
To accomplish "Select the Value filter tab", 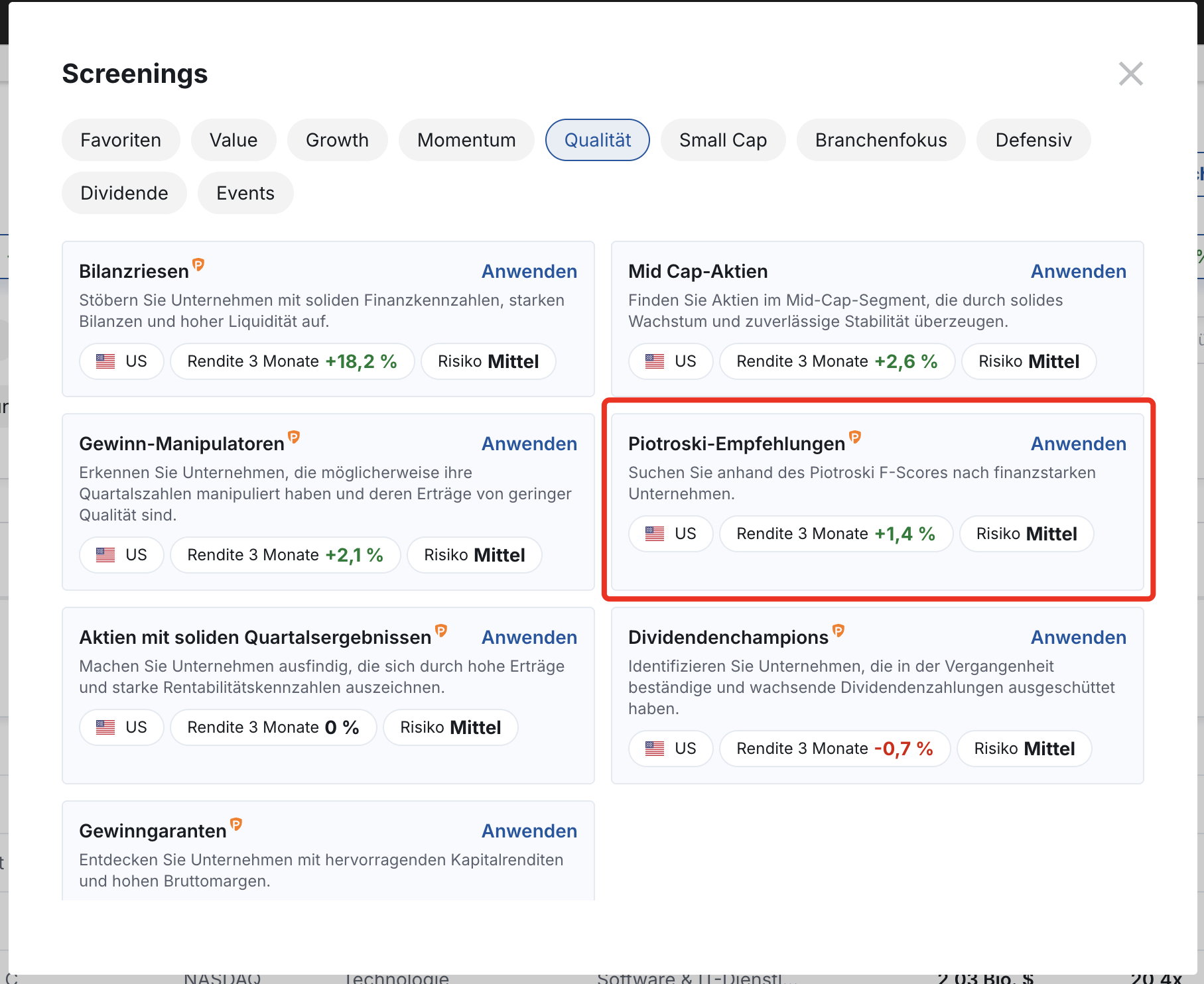I will 234,140.
